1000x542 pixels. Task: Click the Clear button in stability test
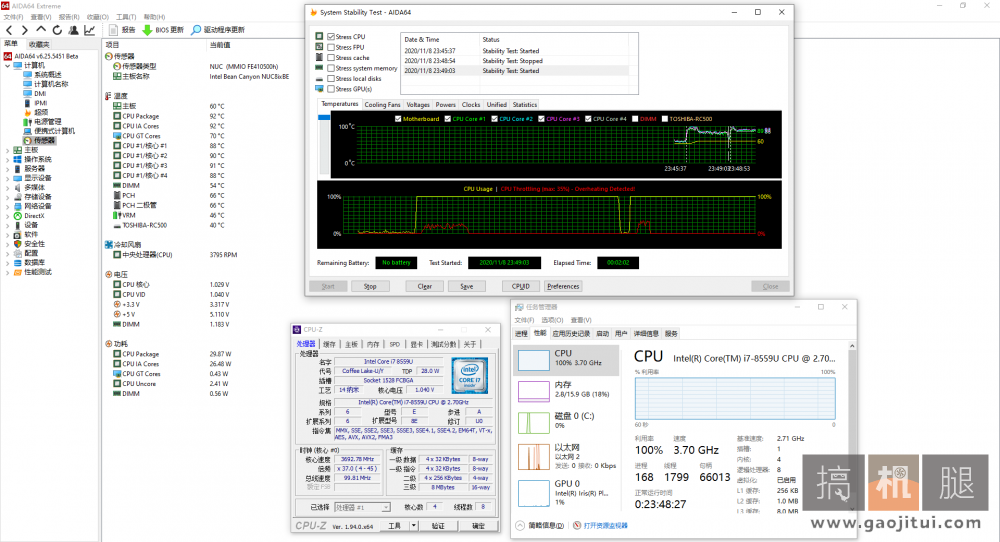425,286
